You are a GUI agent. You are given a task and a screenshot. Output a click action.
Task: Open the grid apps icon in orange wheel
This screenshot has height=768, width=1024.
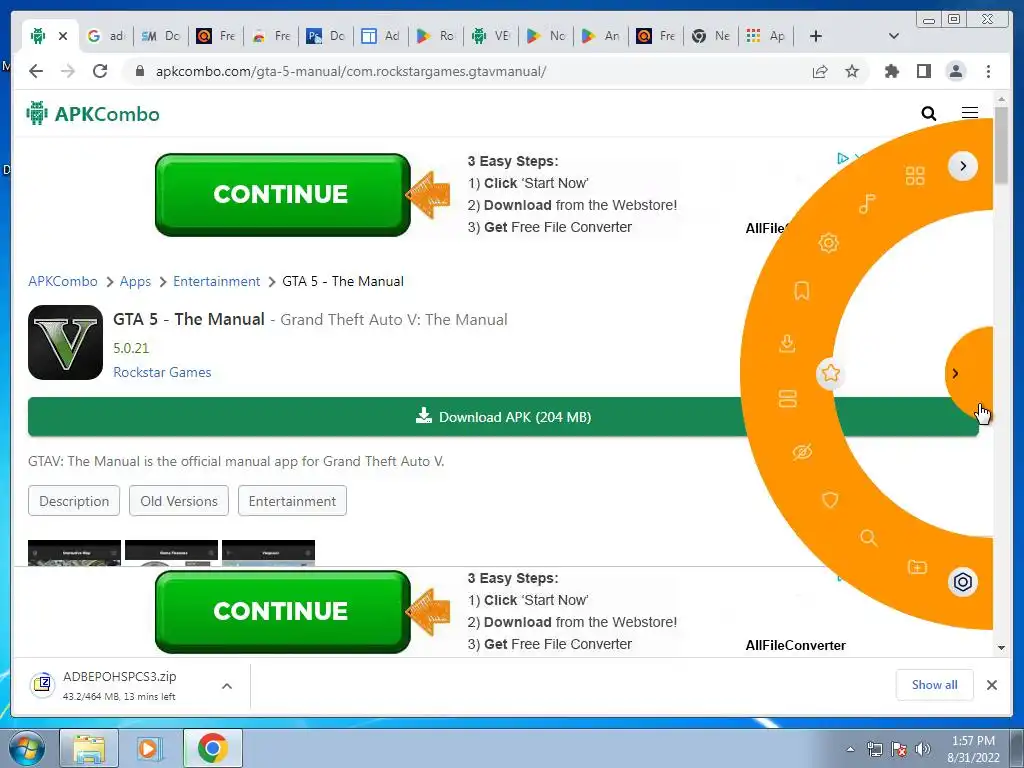[915, 176]
